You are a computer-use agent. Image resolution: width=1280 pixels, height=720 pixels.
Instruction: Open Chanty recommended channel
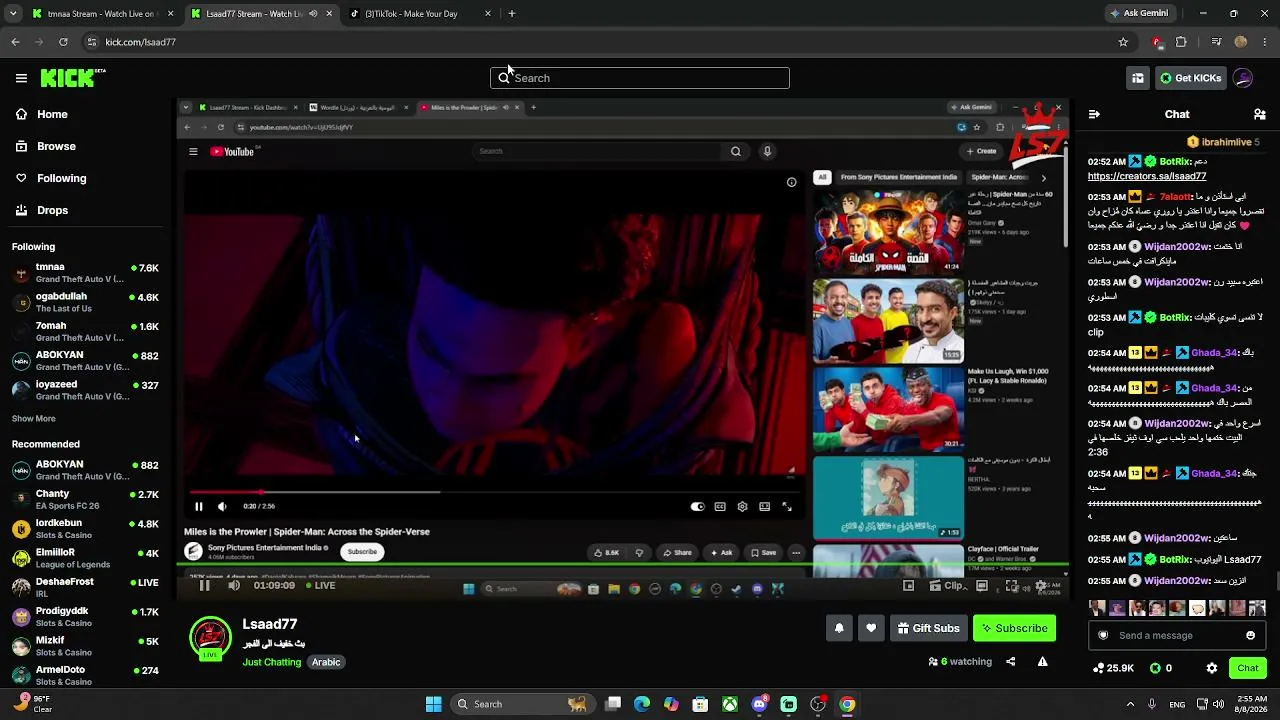click(86, 500)
